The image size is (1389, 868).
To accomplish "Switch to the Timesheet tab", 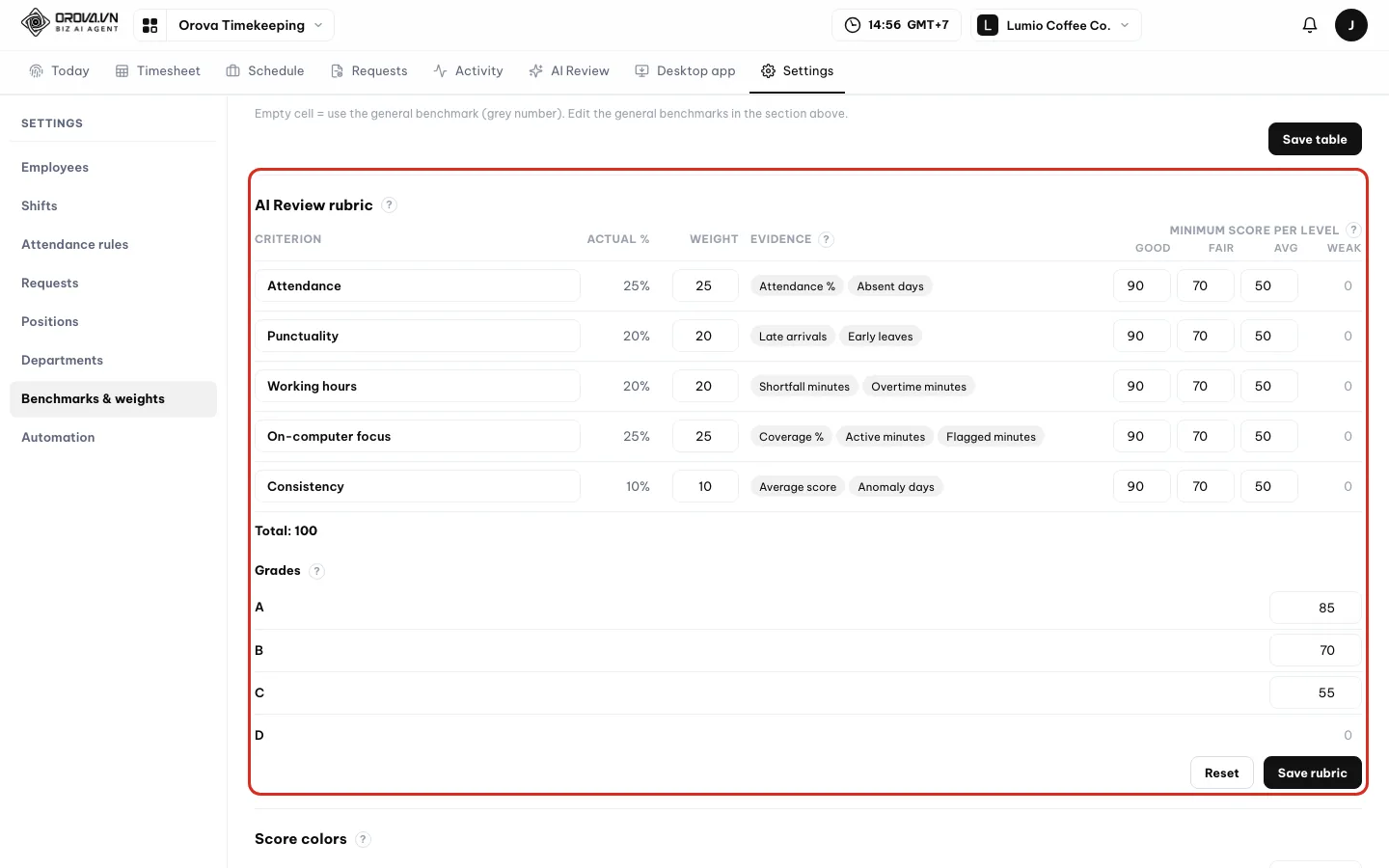I will click(x=157, y=71).
